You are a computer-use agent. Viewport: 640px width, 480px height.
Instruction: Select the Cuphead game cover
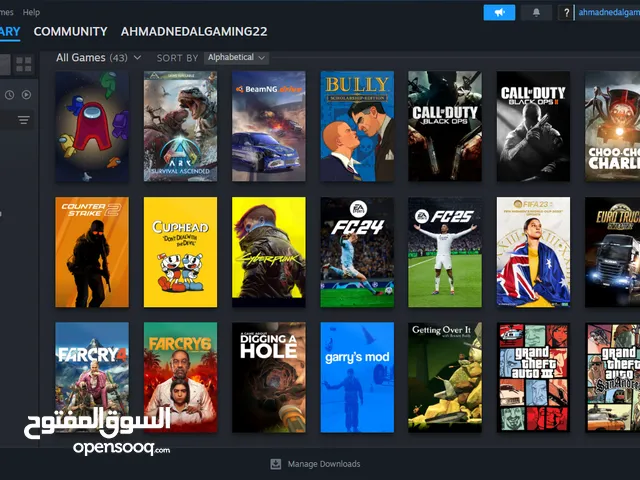tap(180, 252)
